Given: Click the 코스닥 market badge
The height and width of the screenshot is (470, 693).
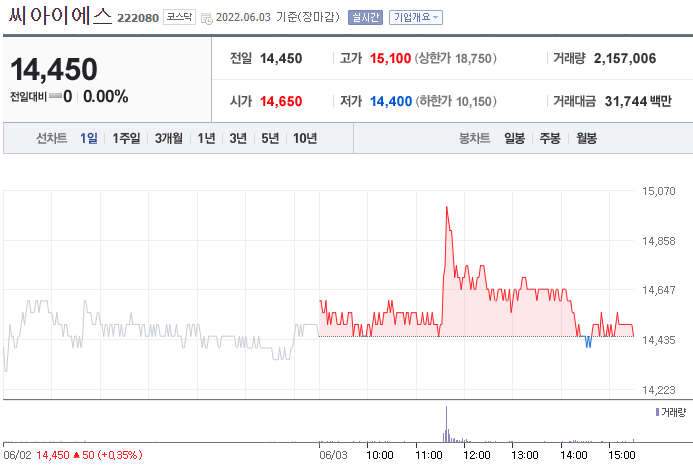Looking at the screenshot, I should tap(179, 17).
